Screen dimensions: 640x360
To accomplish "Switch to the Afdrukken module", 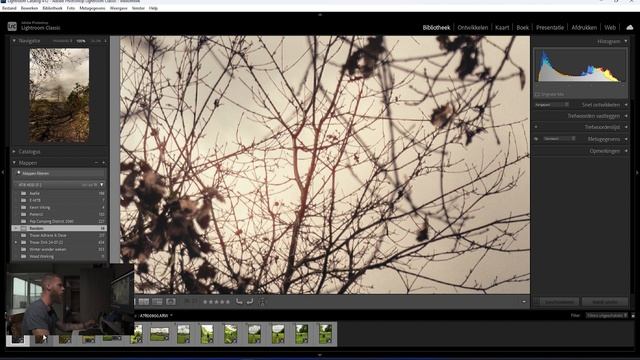I will coord(584,28).
